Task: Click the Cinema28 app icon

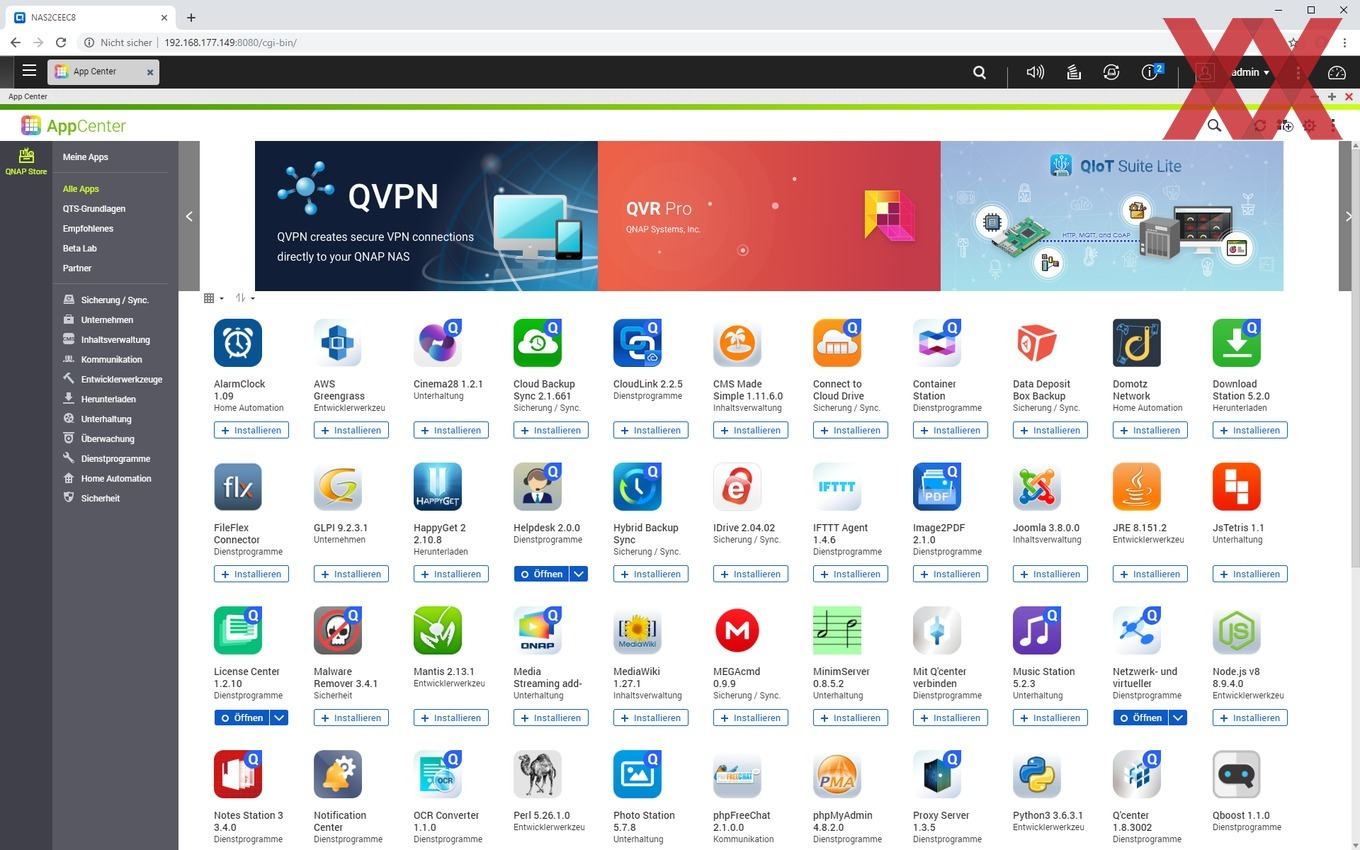Action: 438,343
